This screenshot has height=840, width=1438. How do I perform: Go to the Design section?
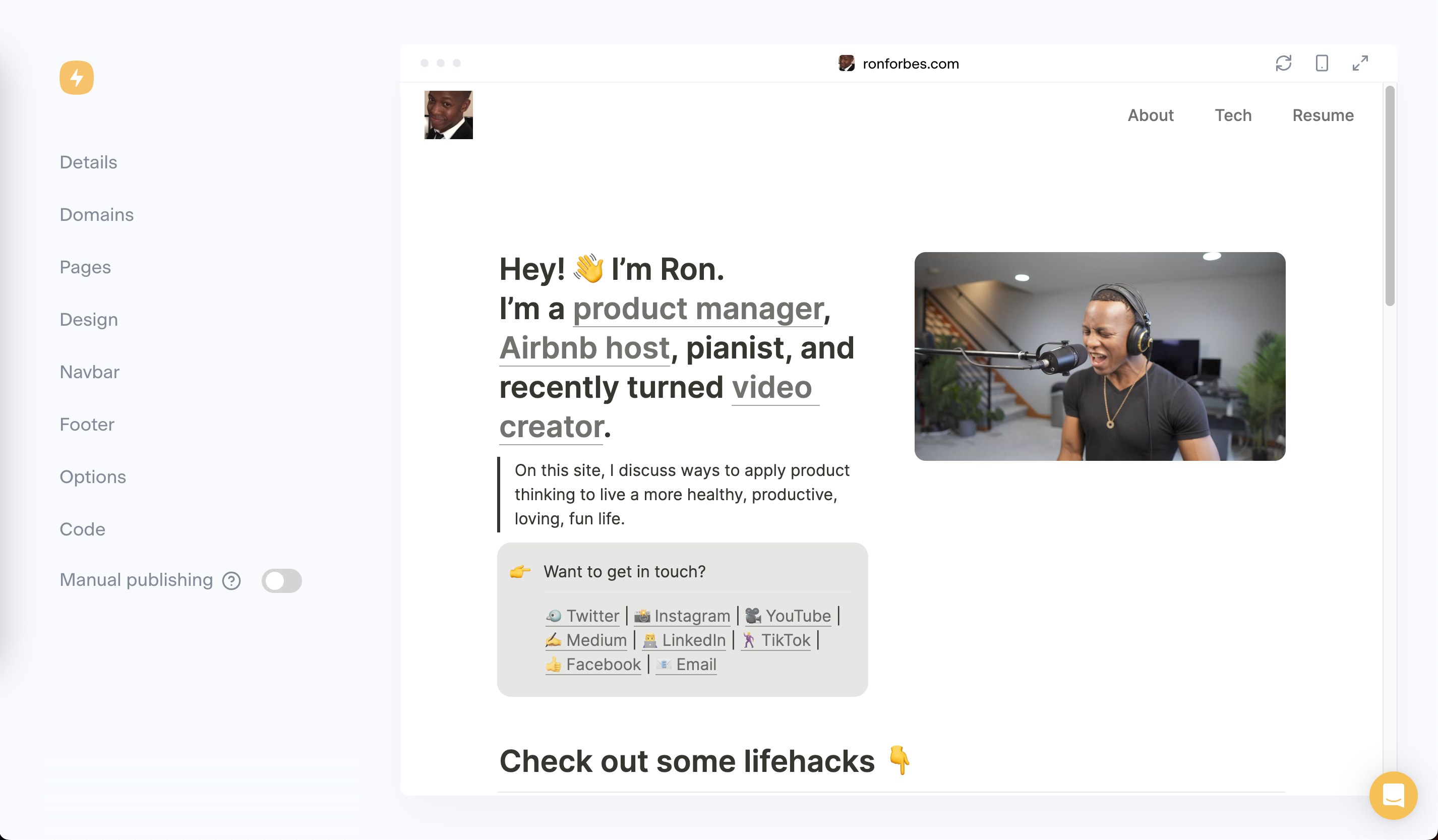coord(88,320)
